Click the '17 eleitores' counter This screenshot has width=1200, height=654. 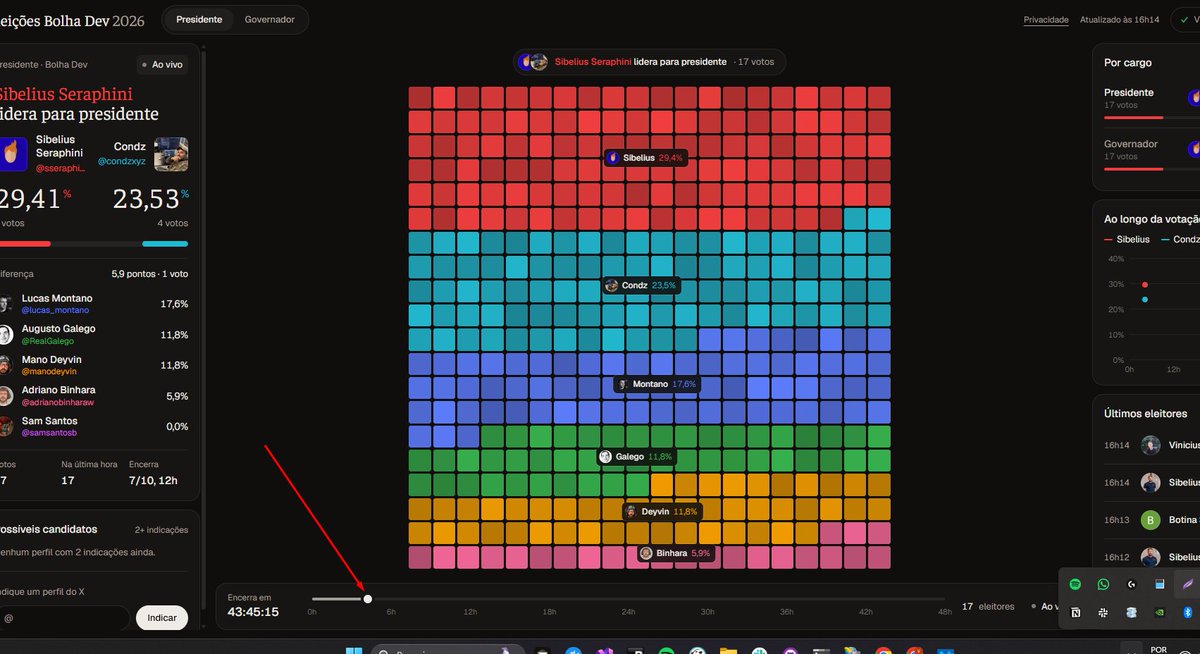[x=988, y=606]
